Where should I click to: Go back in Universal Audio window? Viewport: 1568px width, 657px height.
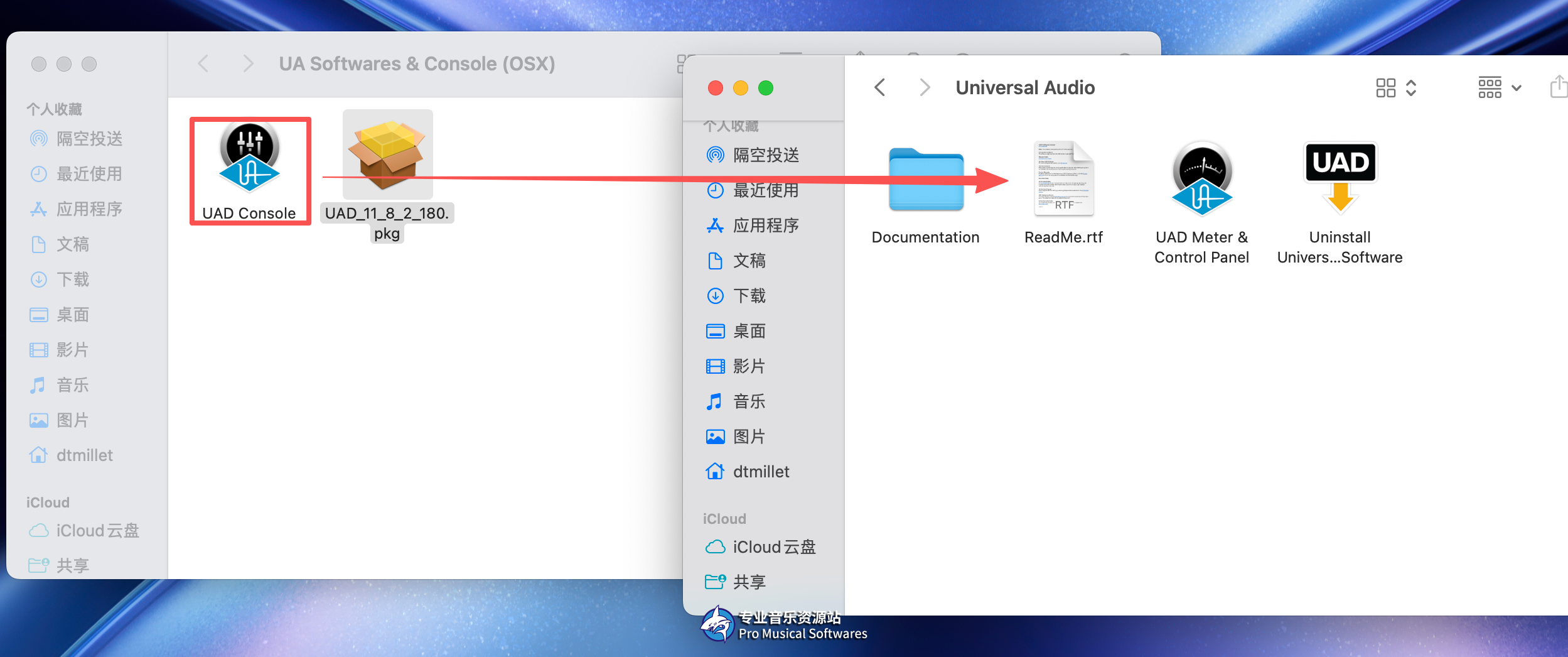pyautogui.click(x=880, y=88)
